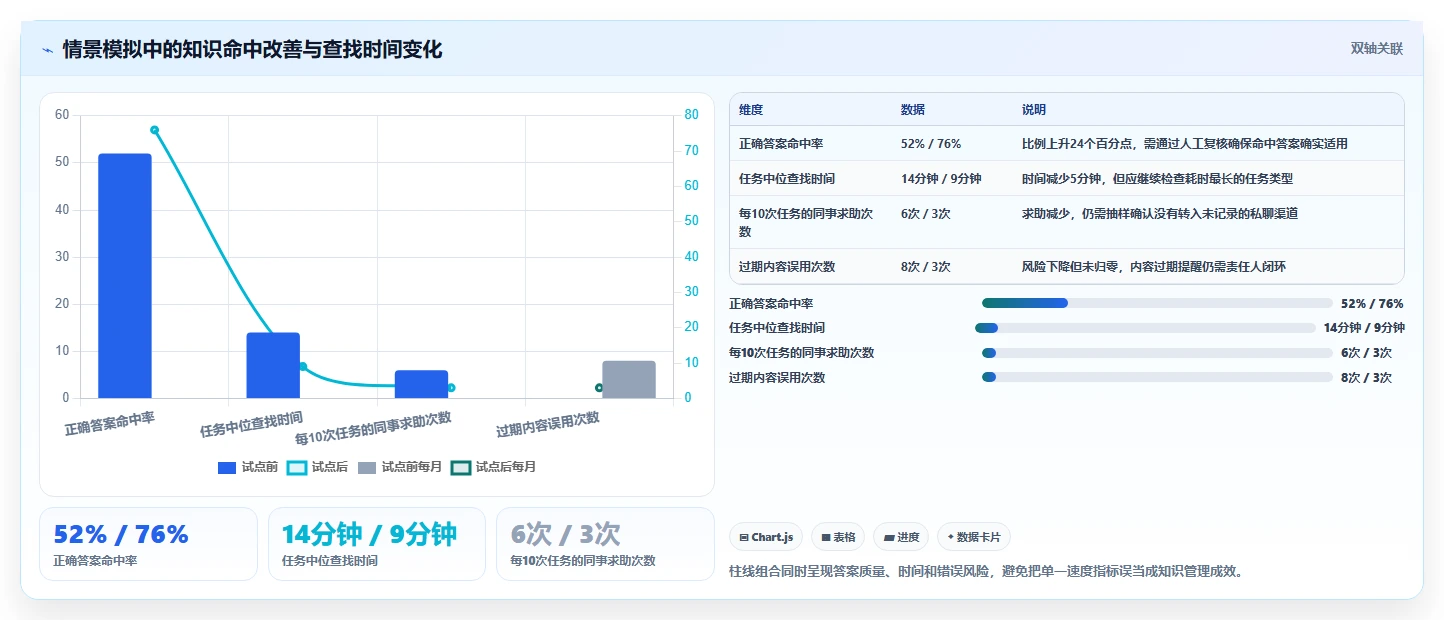This screenshot has width=1444, height=620.
Task: Click the 正确答案命中率 table row label
Action: pyautogui.click(x=781, y=144)
